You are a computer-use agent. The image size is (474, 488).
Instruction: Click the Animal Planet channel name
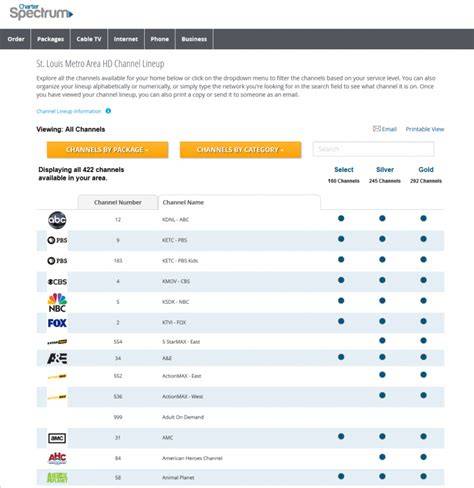click(178, 478)
